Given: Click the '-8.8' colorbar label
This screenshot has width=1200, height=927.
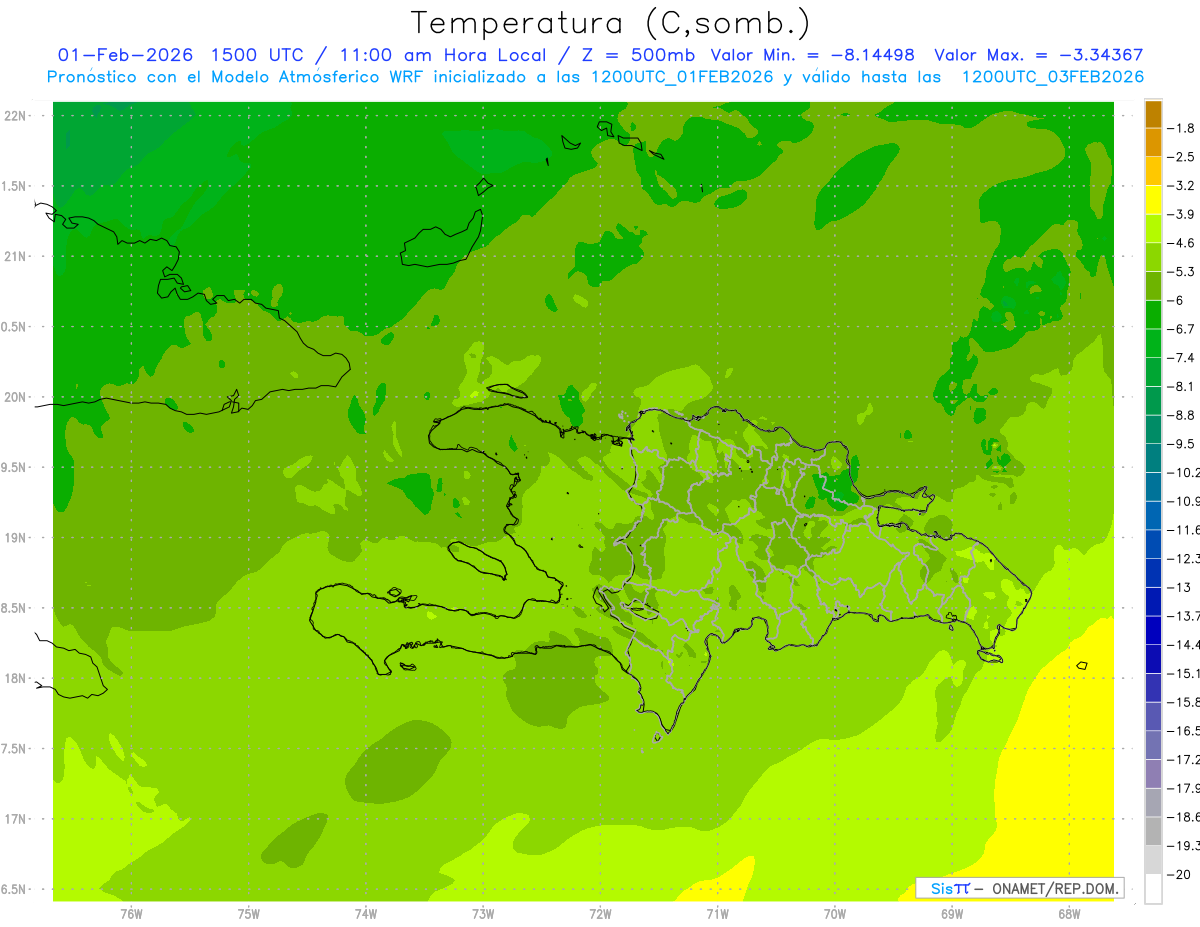Looking at the screenshot, I should [1182, 415].
